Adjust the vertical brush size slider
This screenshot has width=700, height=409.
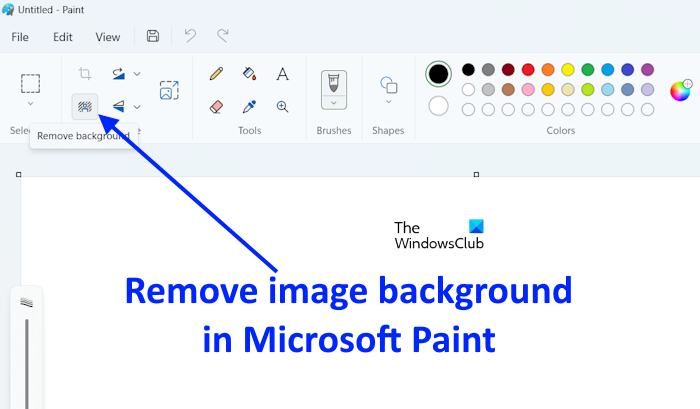click(x=27, y=363)
